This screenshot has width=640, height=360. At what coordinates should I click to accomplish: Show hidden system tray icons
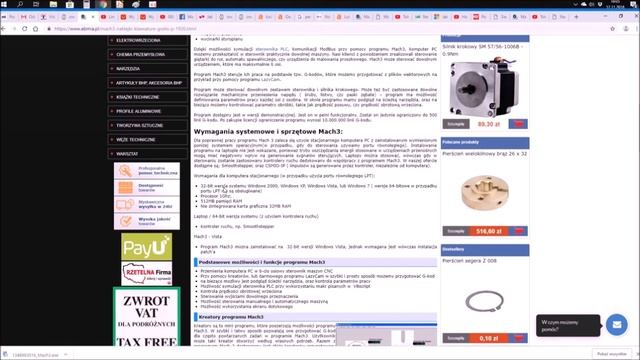coord(576,4)
